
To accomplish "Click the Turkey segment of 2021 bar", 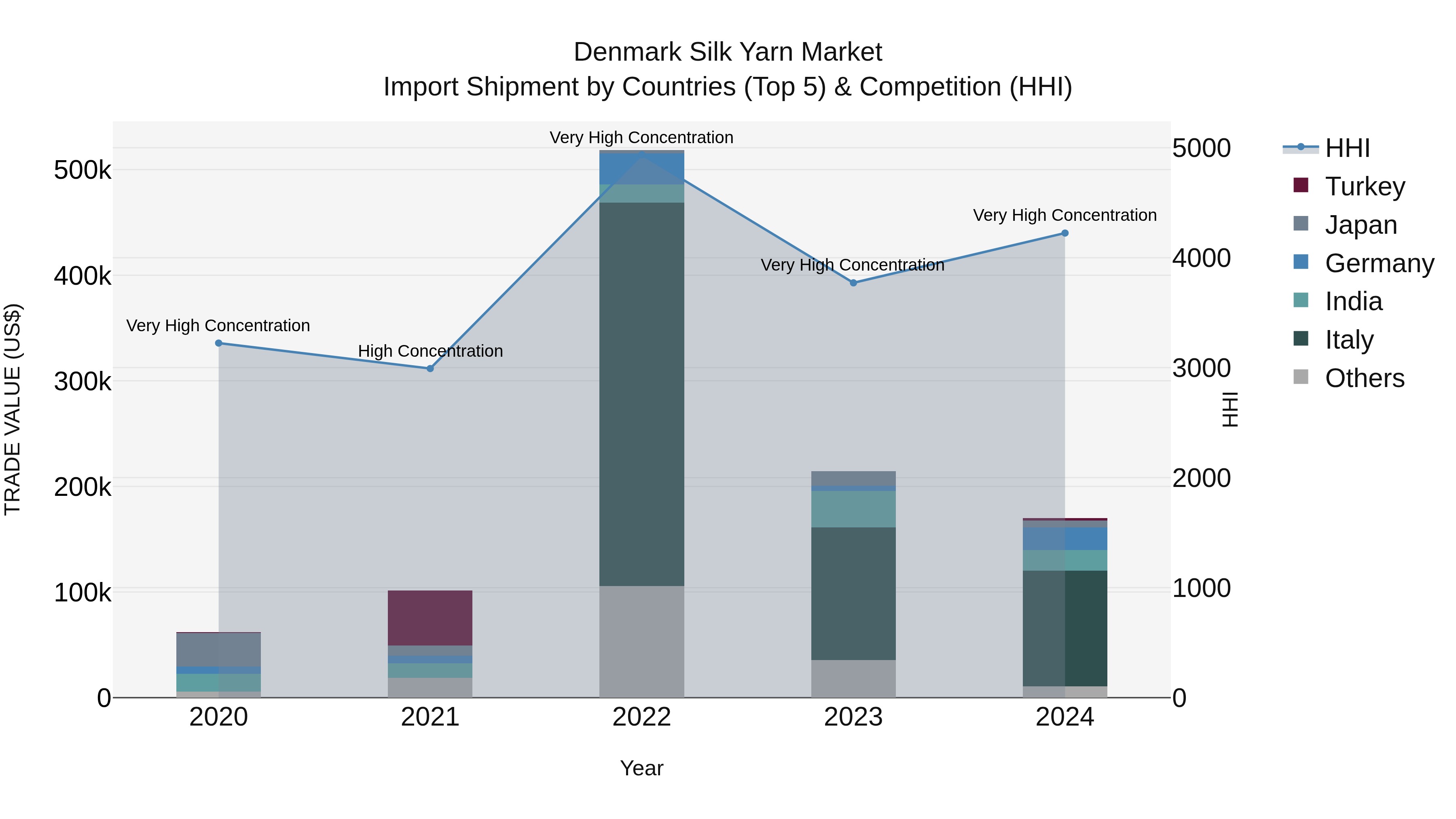I will [430, 618].
